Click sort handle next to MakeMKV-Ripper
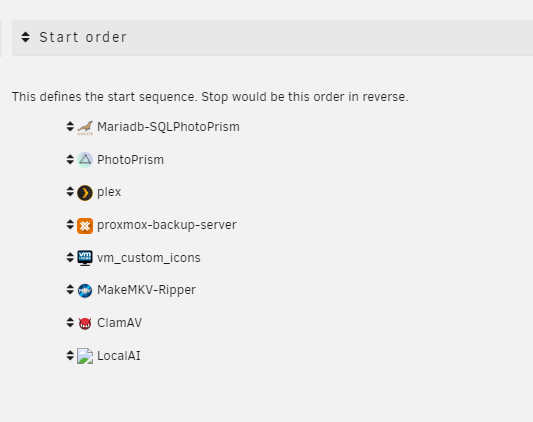Image resolution: width=533 pixels, height=422 pixels. (70, 289)
